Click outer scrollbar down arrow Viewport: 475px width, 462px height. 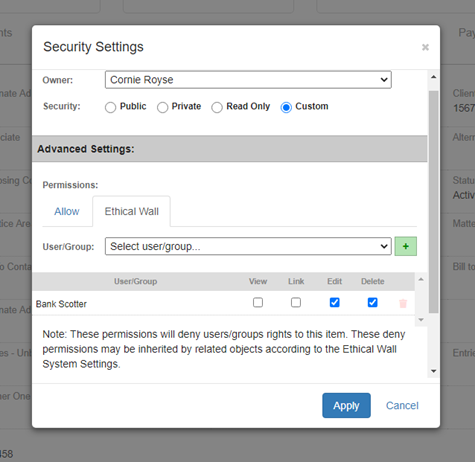click(434, 371)
